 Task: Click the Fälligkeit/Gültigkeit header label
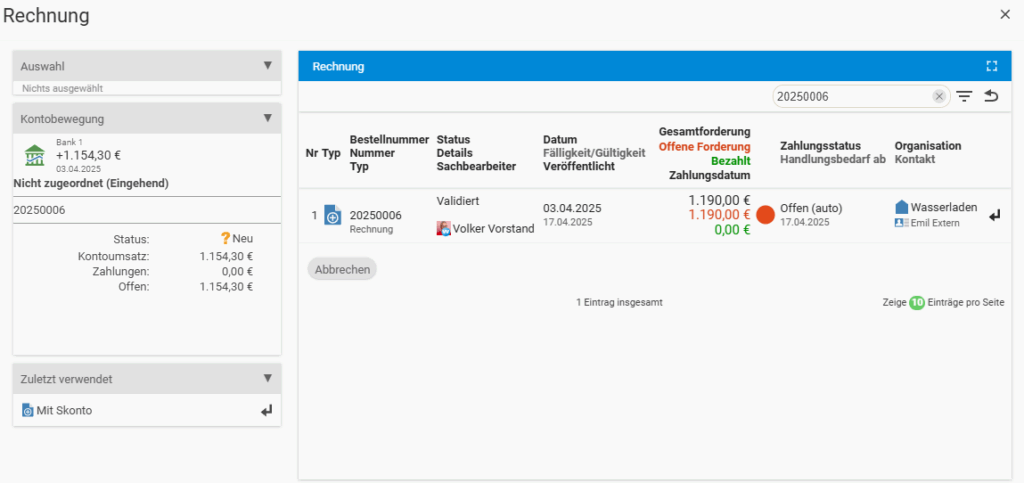point(594,153)
